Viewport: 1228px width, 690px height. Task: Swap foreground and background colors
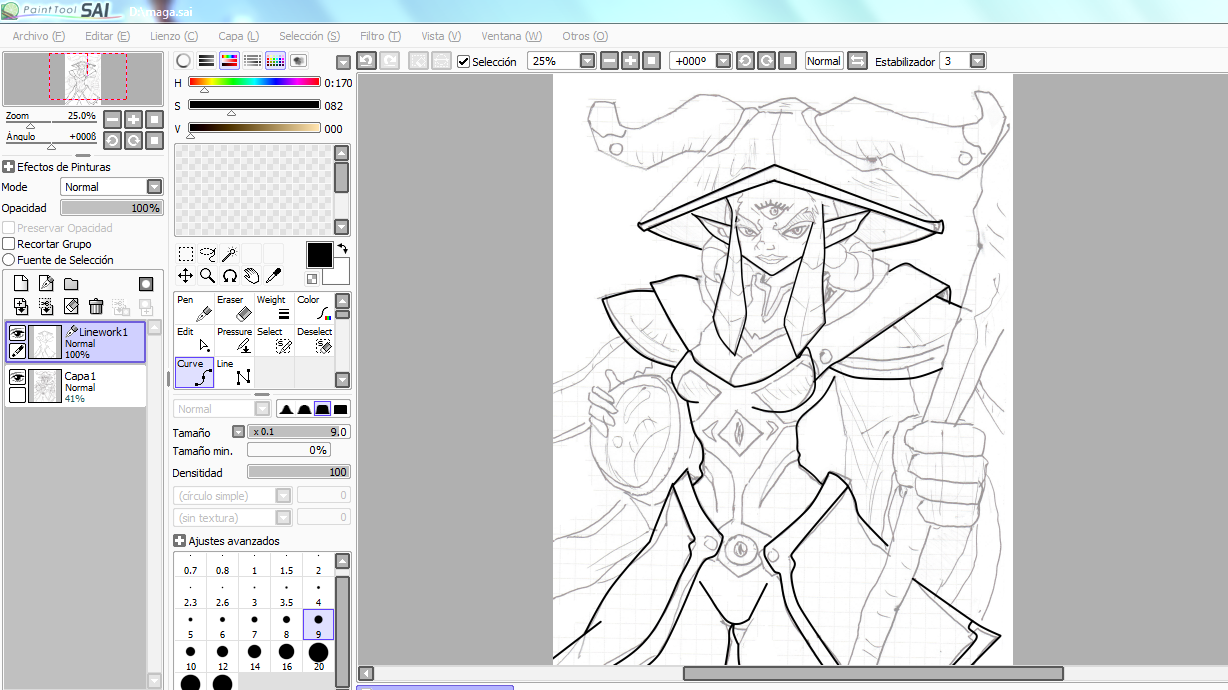tap(342, 248)
